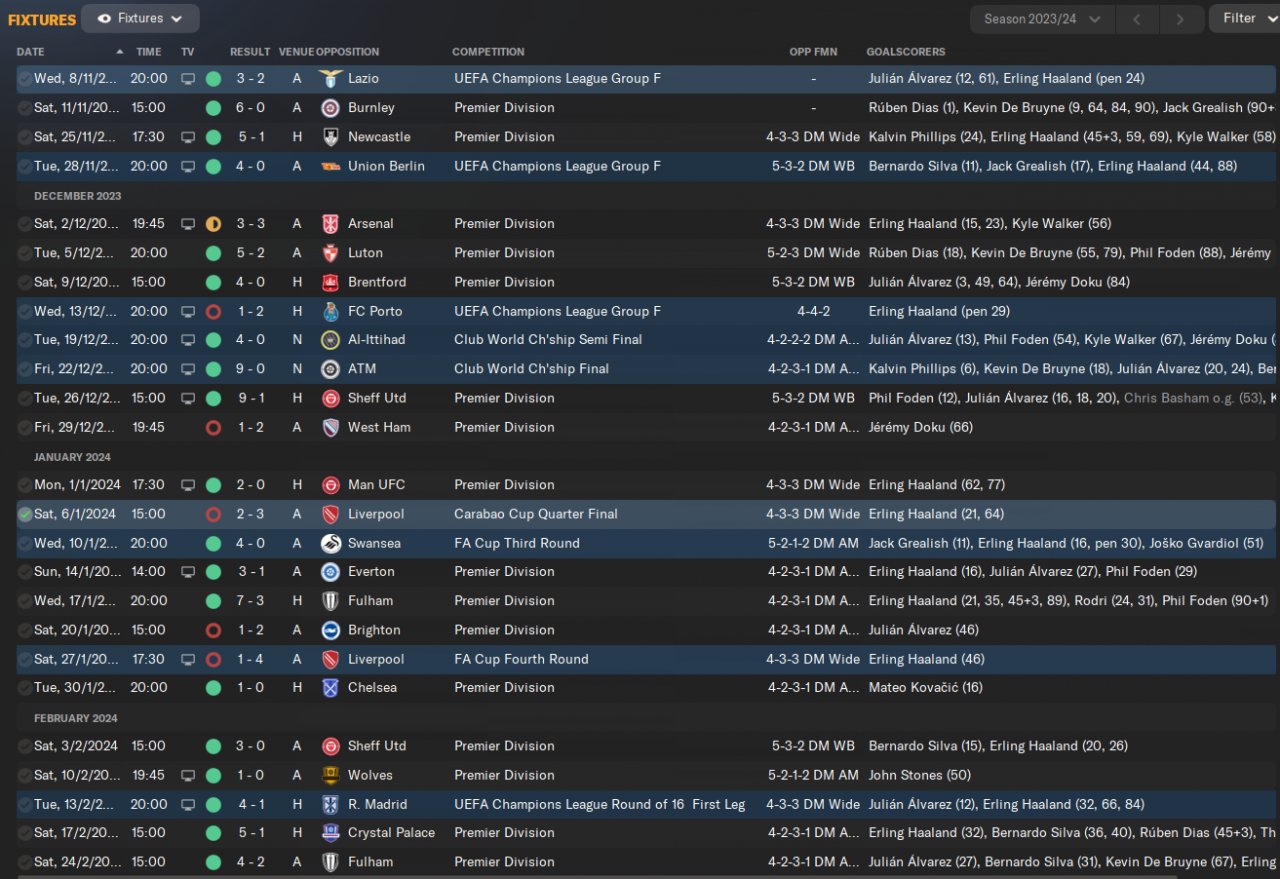Click goalscorer text 'John Stones (50)'
This screenshot has width=1280, height=879.
tap(920, 775)
